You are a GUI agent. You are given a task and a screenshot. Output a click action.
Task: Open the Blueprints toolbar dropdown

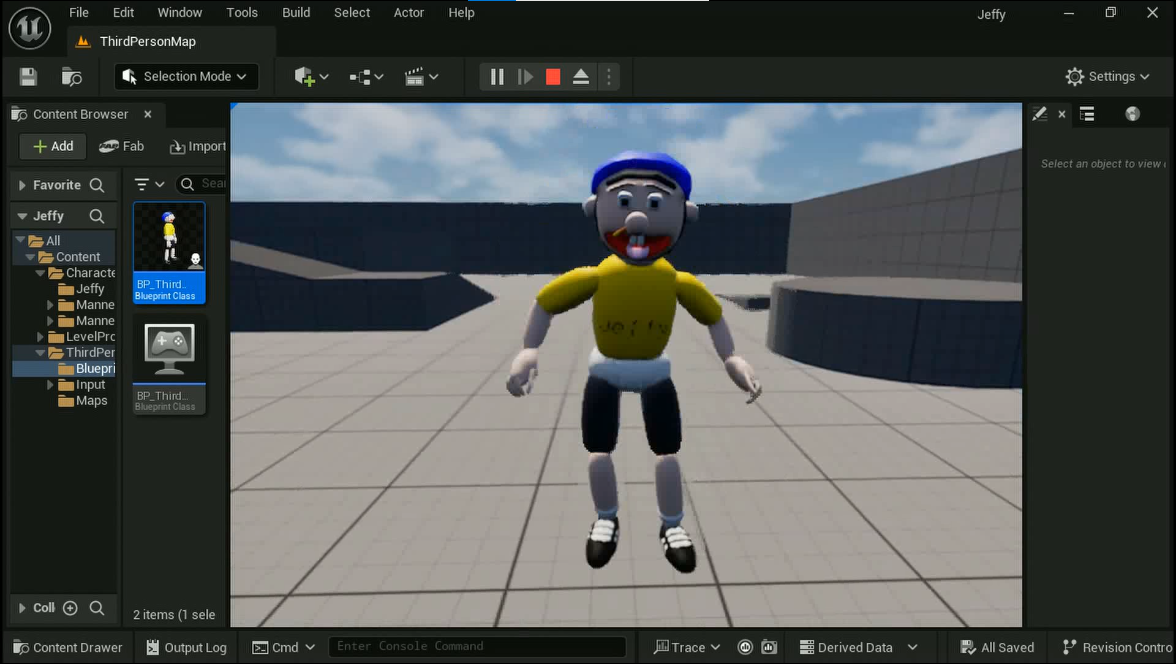[x=366, y=77]
